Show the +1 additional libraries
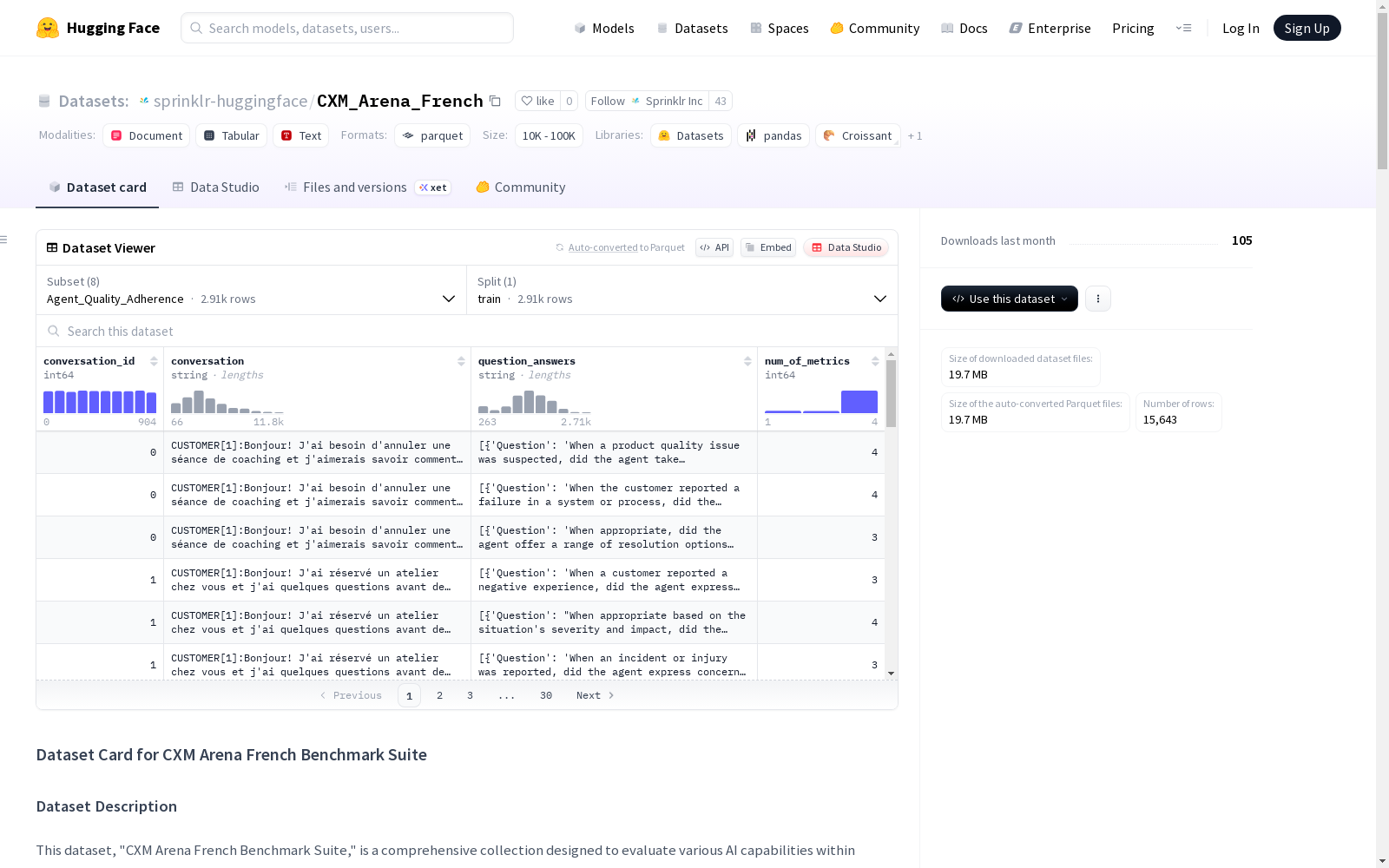 click(x=915, y=135)
